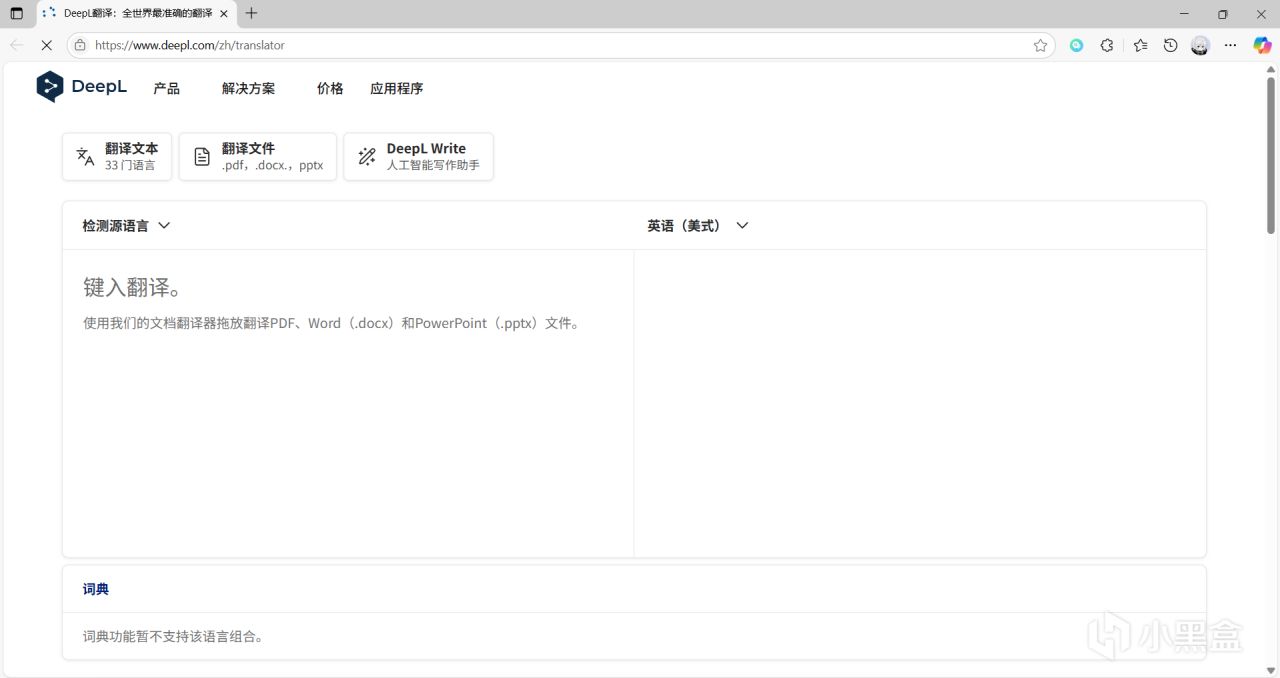This screenshot has width=1280, height=678.
Task: Open browser History icon
Action: (1170, 45)
